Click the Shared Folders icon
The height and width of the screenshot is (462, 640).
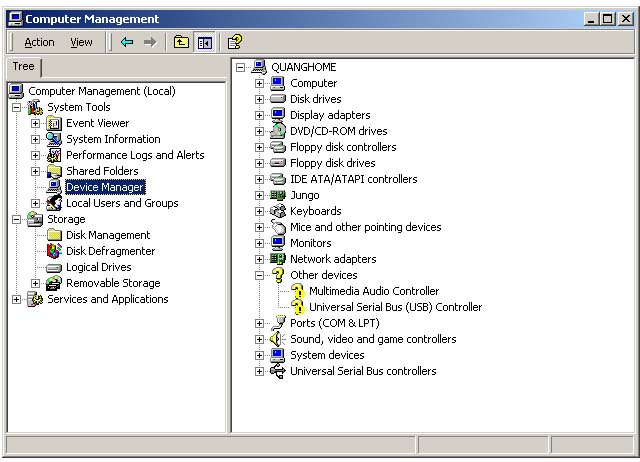[x=54, y=171]
